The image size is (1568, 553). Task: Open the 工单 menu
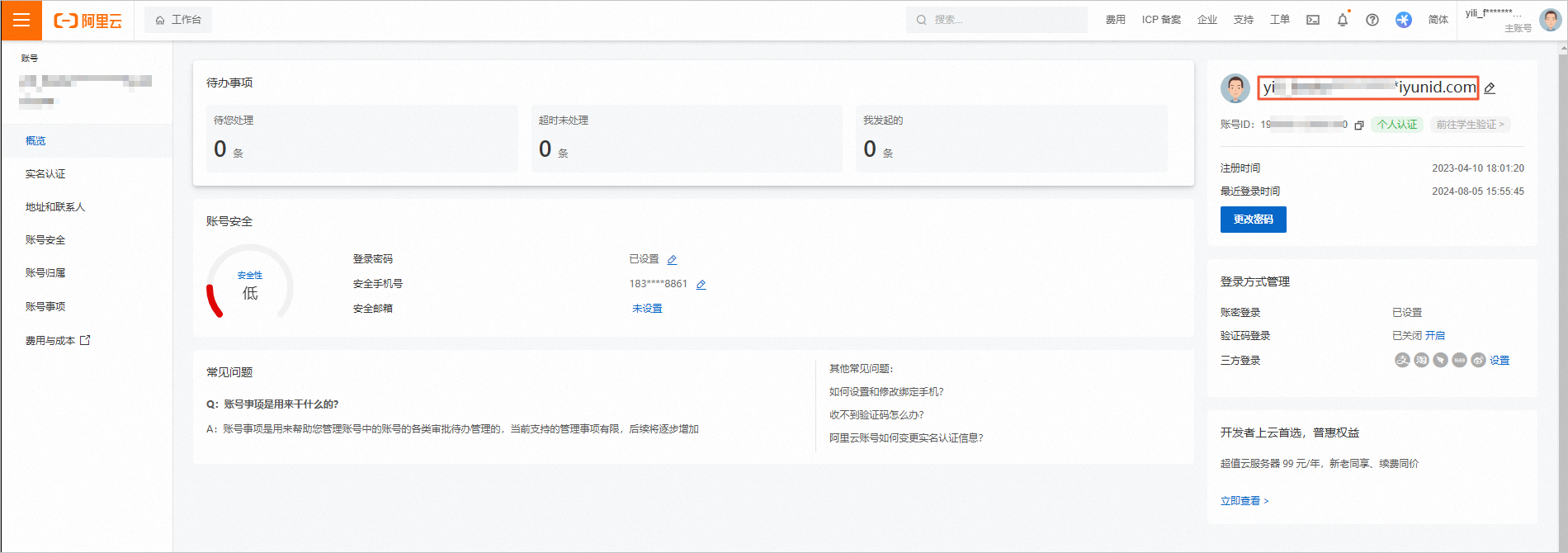[1280, 20]
